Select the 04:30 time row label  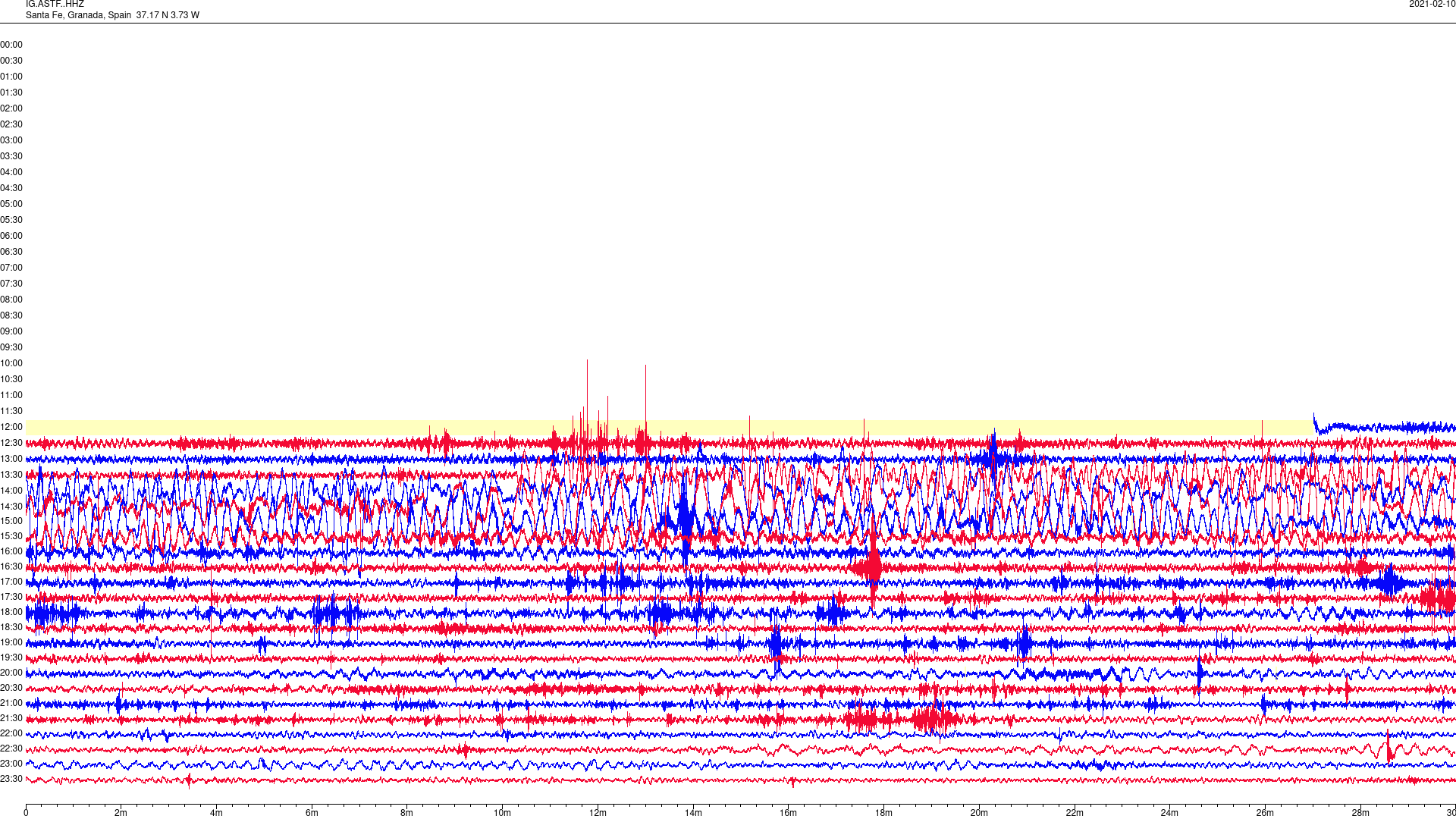tap(11, 188)
